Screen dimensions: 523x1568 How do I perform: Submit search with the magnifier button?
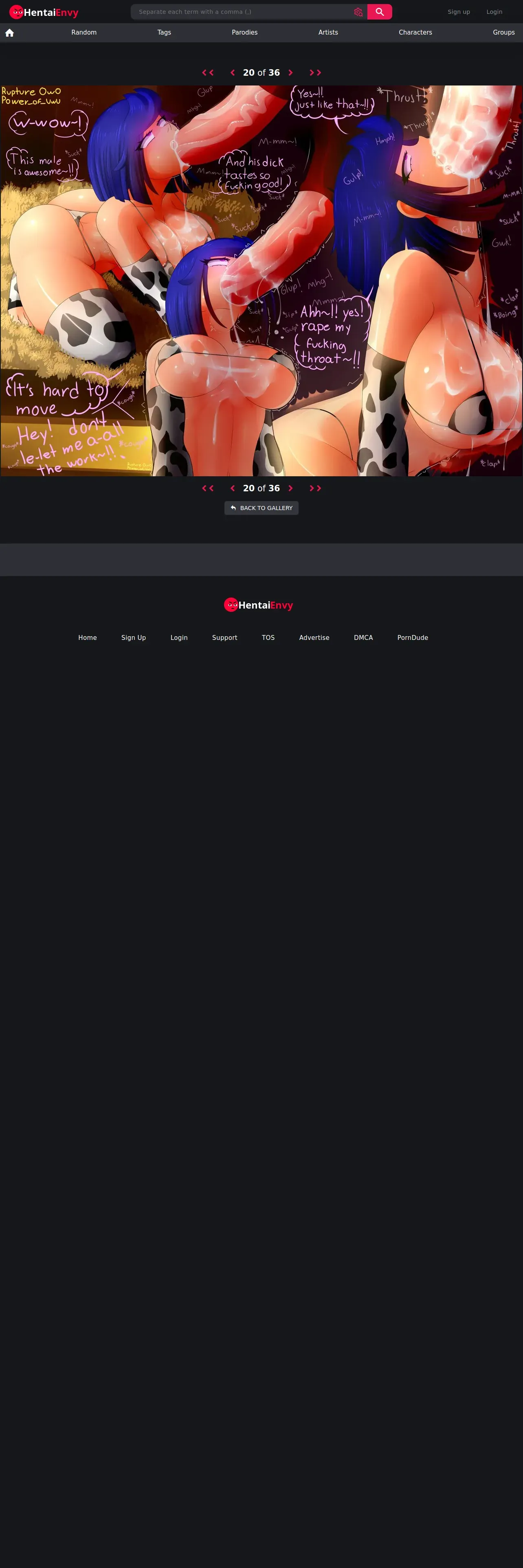tap(379, 12)
